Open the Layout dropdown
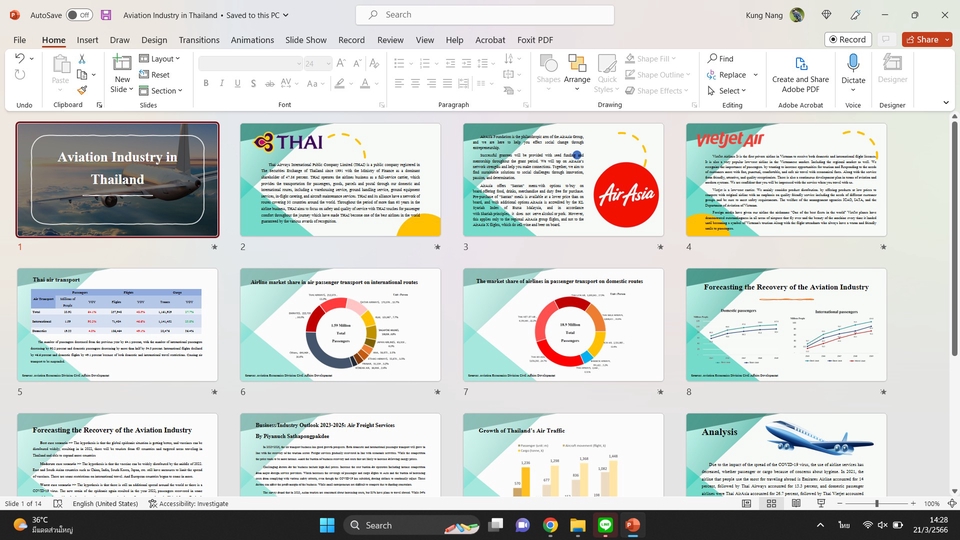 (x=159, y=59)
